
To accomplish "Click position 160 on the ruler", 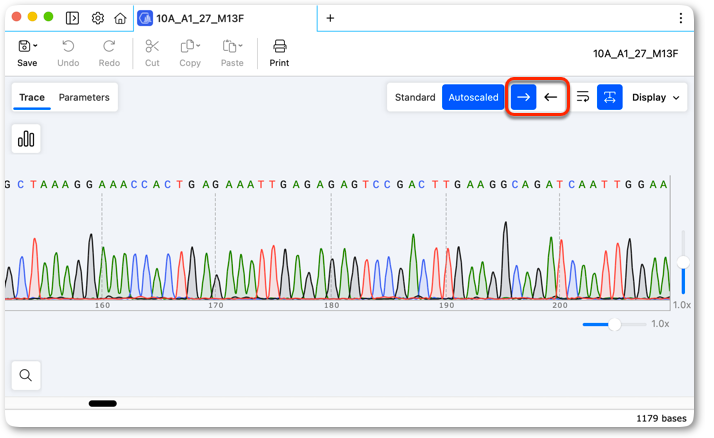I will 102,306.
